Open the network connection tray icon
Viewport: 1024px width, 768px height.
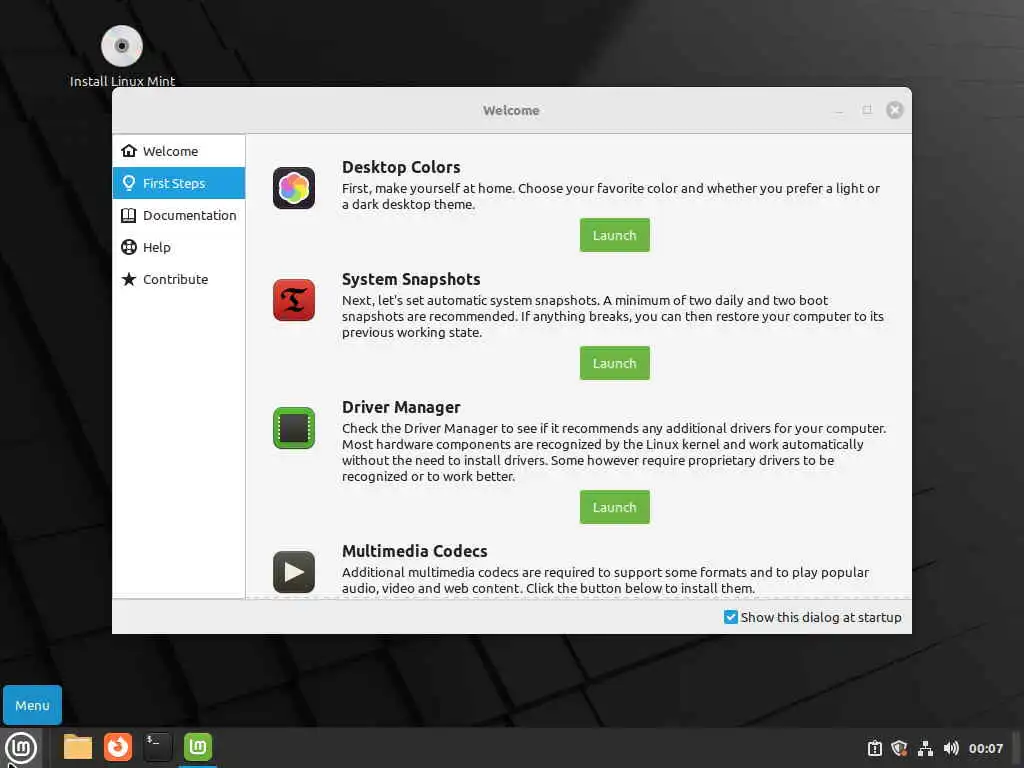925,748
